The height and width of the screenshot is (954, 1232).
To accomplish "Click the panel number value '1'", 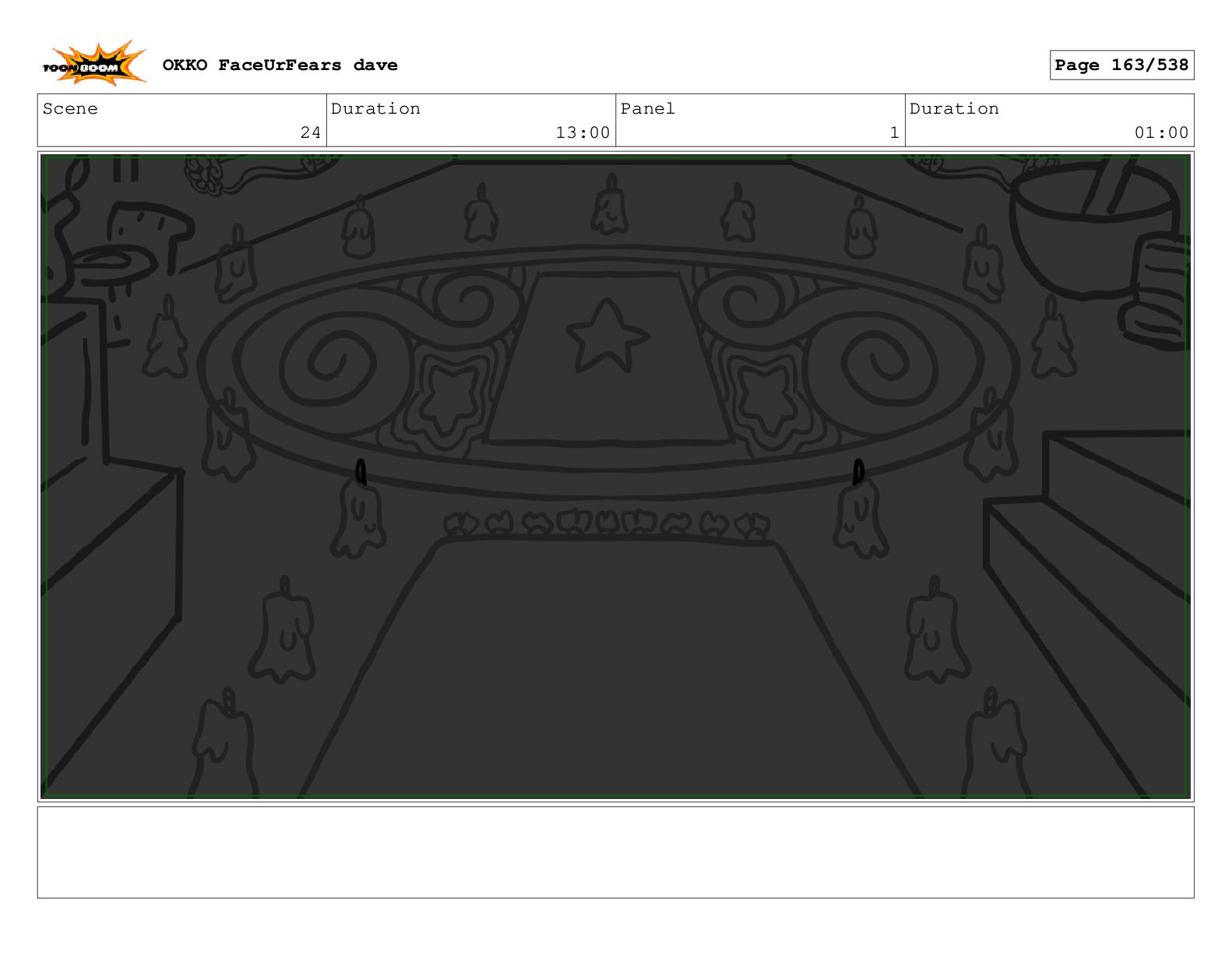I will [x=895, y=133].
